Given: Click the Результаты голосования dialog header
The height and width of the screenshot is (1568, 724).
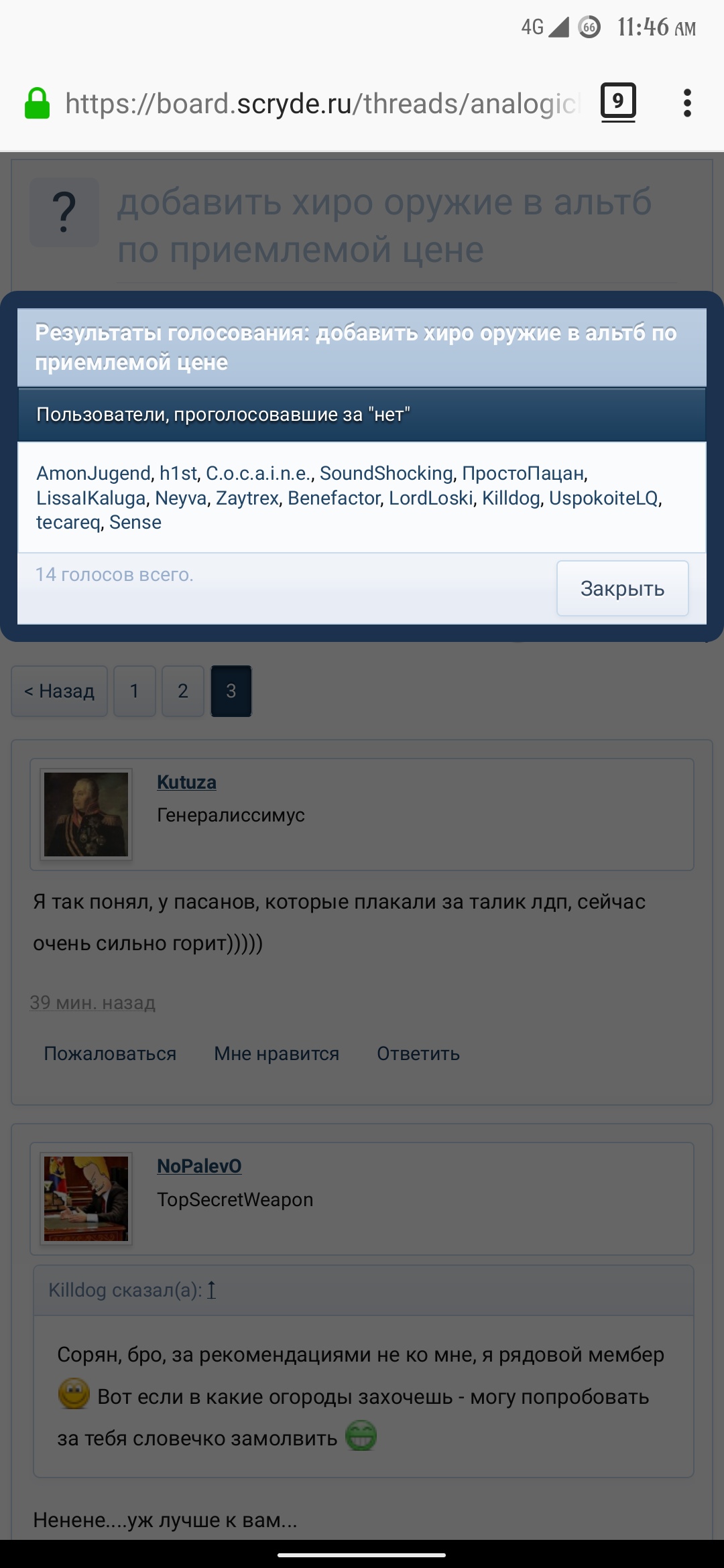Looking at the screenshot, I should point(362,347).
